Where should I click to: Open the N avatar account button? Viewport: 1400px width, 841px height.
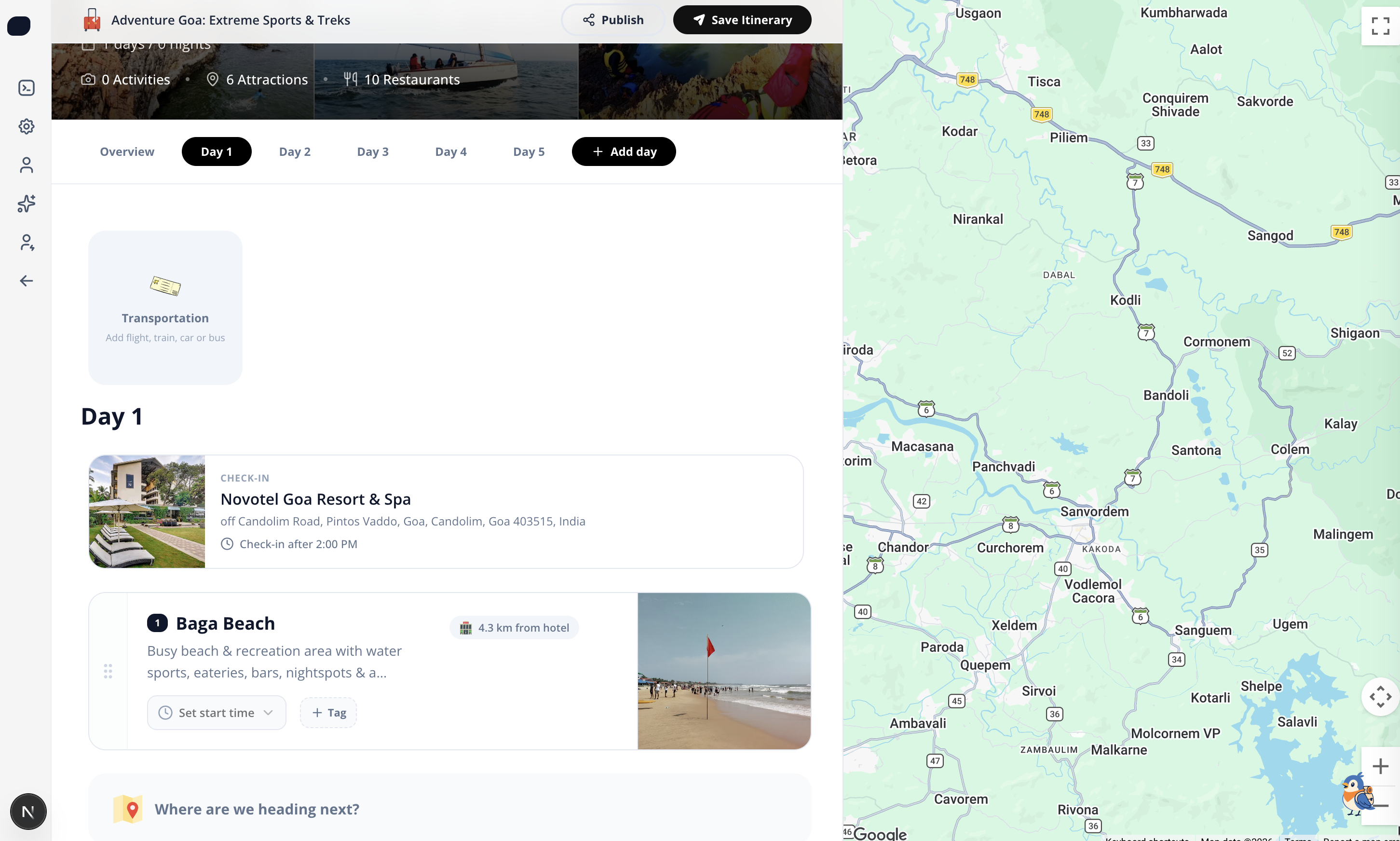(x=28, y=812)
